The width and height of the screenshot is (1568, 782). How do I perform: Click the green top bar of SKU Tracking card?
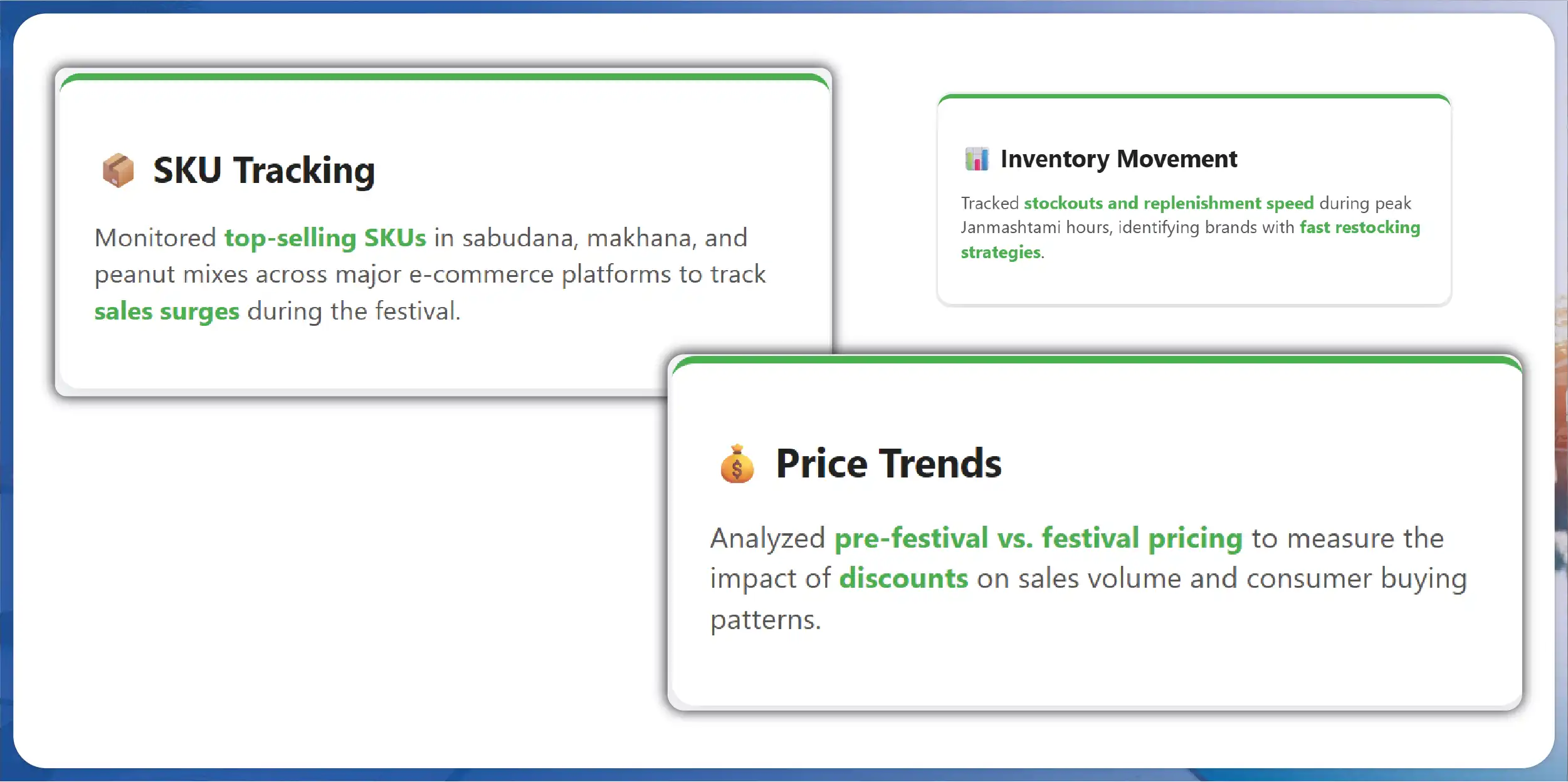(x=444, y=77)
